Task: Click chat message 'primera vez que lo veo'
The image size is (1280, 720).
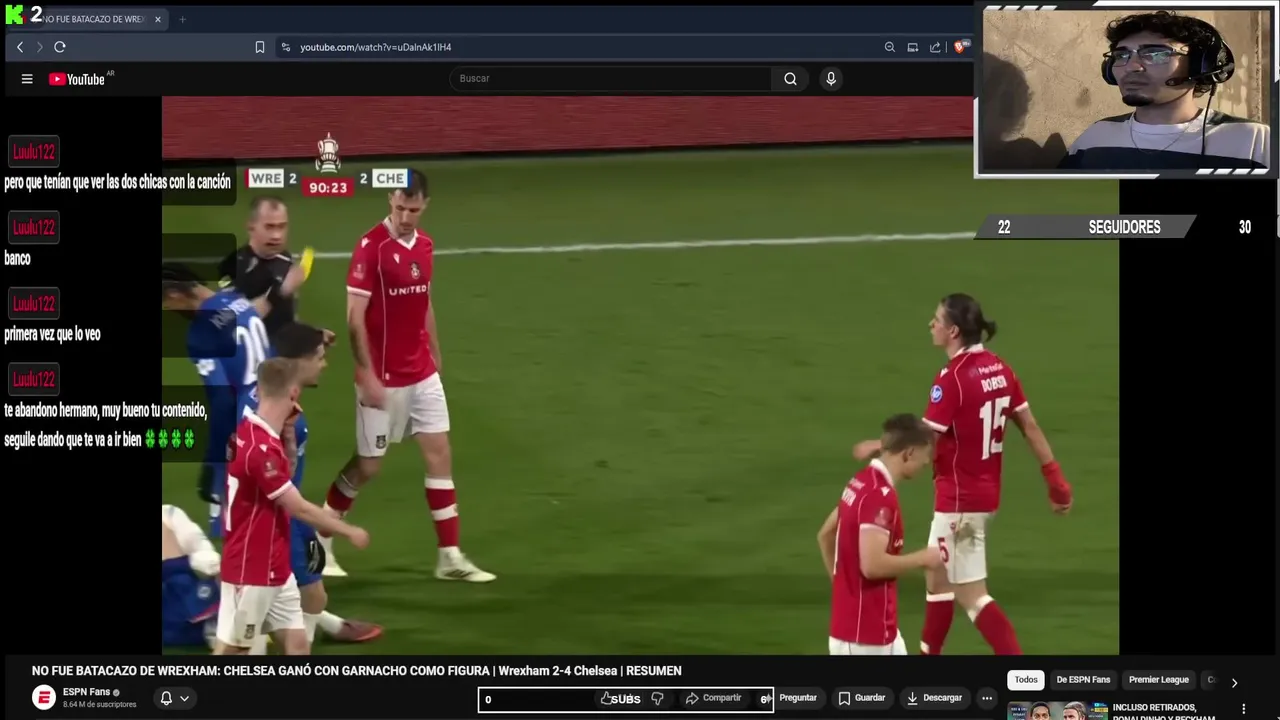Action: point(52,334)
